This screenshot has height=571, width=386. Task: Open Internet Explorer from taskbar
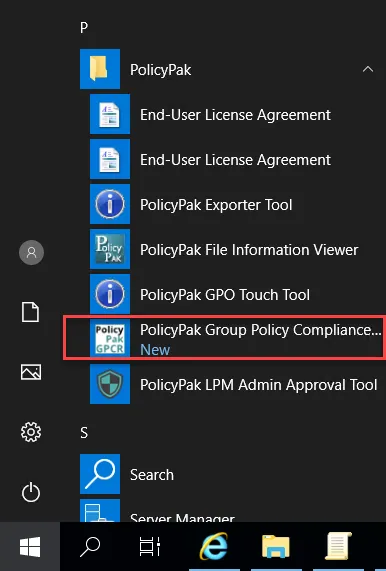[214, 546]
